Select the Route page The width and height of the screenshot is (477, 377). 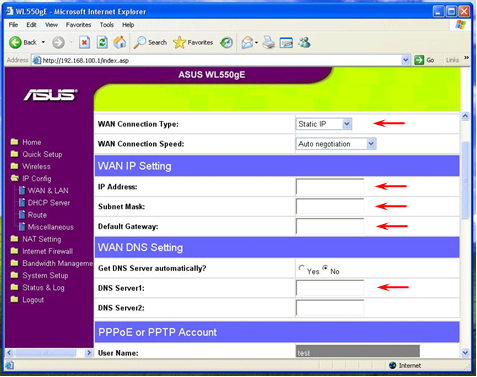(x=33, y=215)
